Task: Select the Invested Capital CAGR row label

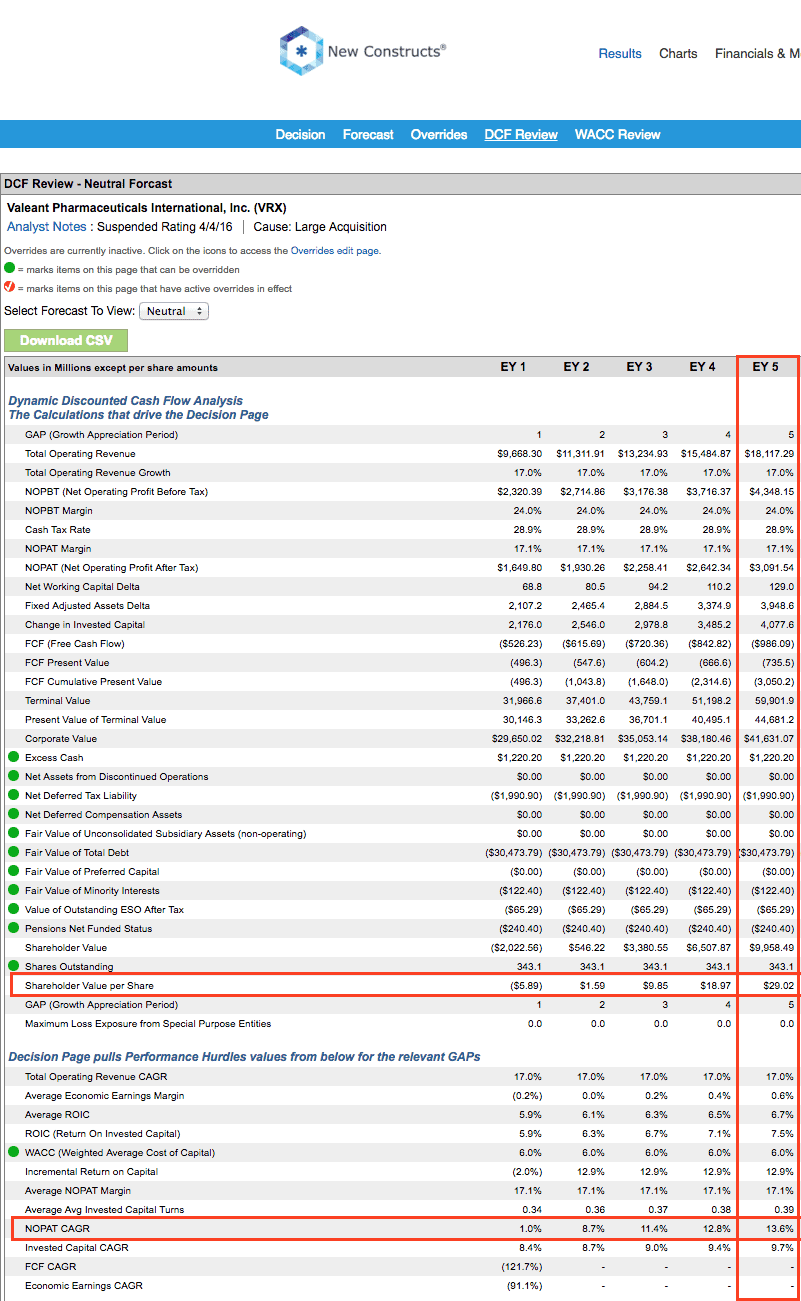Action: point(77,1247)
